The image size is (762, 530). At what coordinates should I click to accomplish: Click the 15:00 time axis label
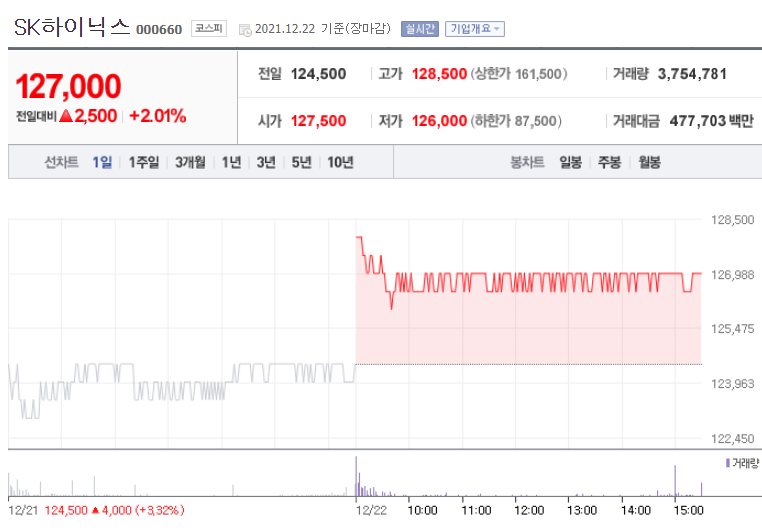[689, 511]
